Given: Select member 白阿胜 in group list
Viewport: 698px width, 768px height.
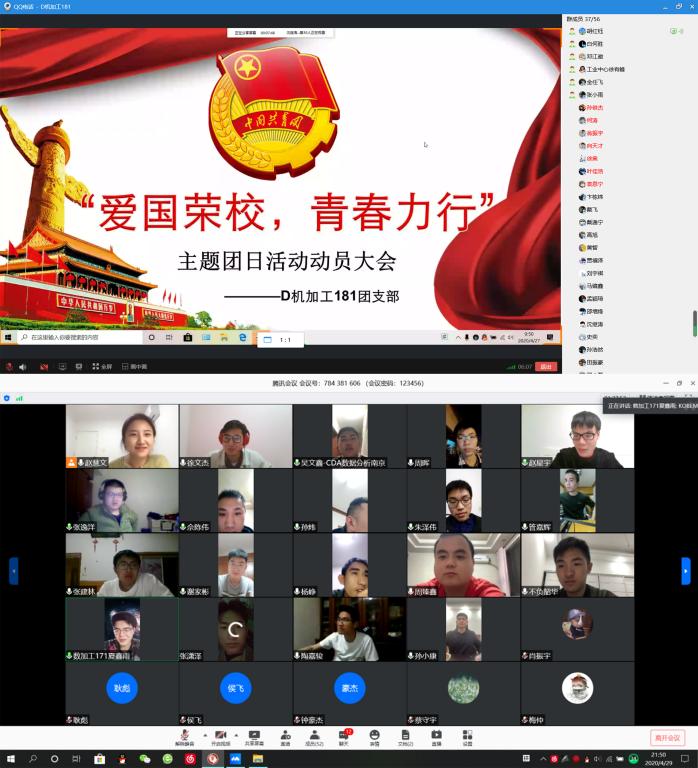Looking at the screenshot, I should tap(594, 44).
